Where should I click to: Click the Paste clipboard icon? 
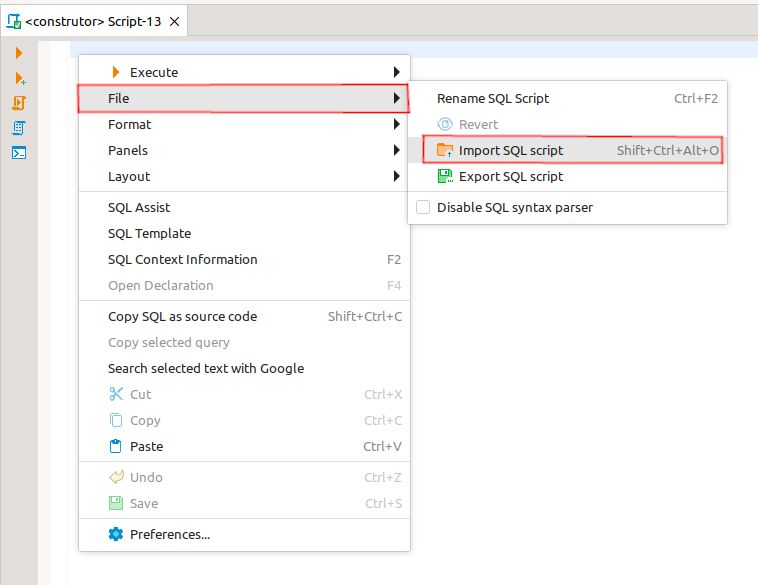116,446
